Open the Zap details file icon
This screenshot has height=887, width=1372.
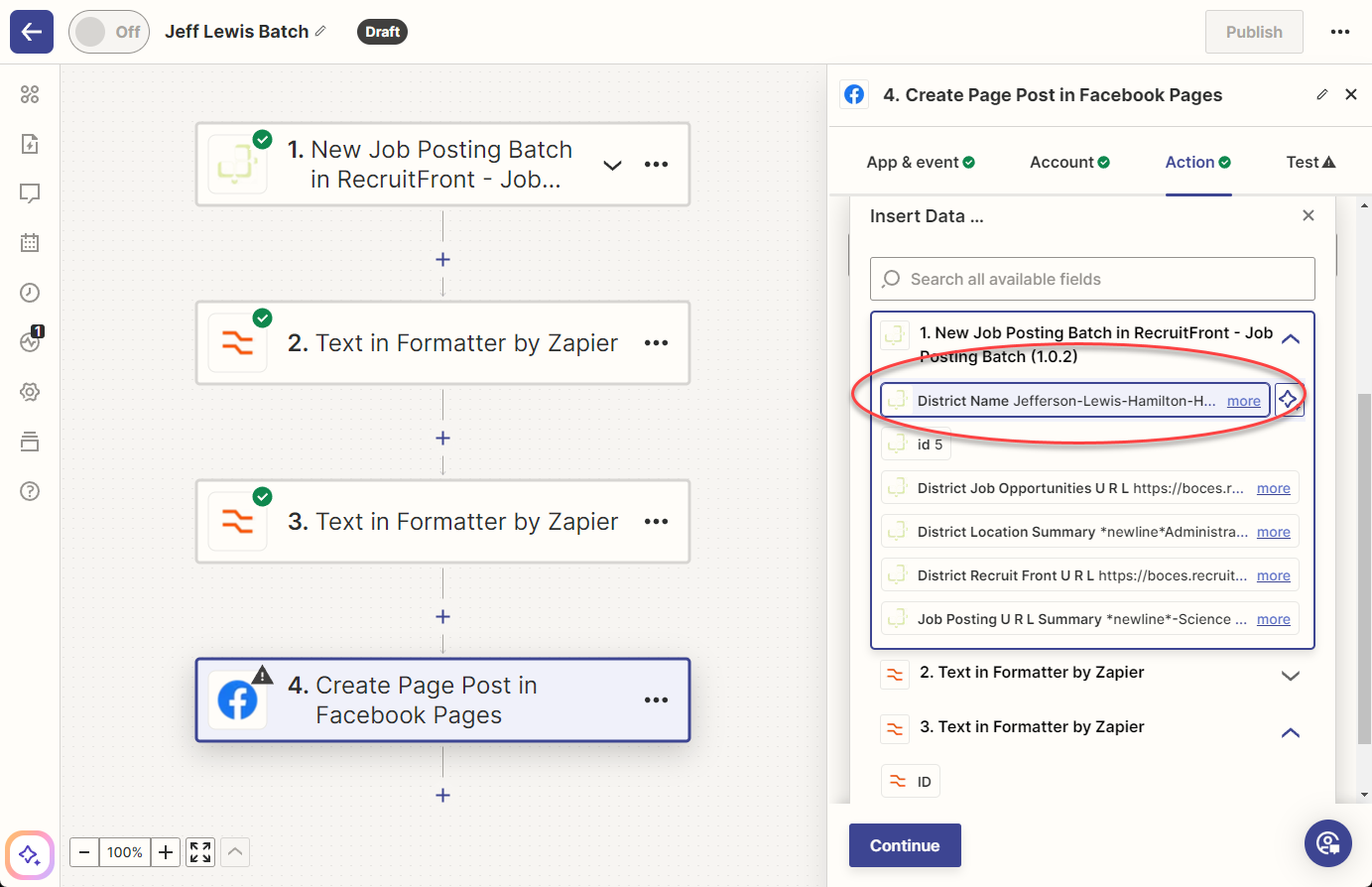pyautogui.click(x=30, y=144)
